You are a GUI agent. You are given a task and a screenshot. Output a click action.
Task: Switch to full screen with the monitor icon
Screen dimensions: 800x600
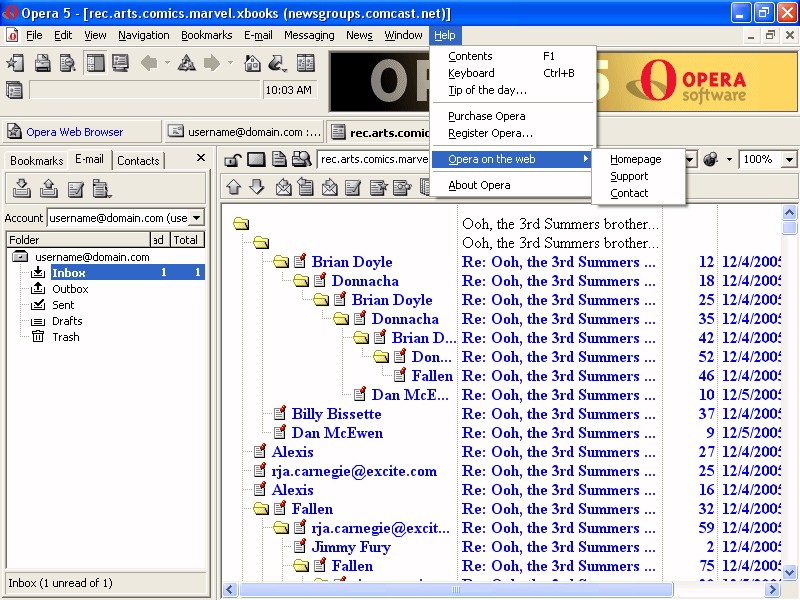pos(120,63)
